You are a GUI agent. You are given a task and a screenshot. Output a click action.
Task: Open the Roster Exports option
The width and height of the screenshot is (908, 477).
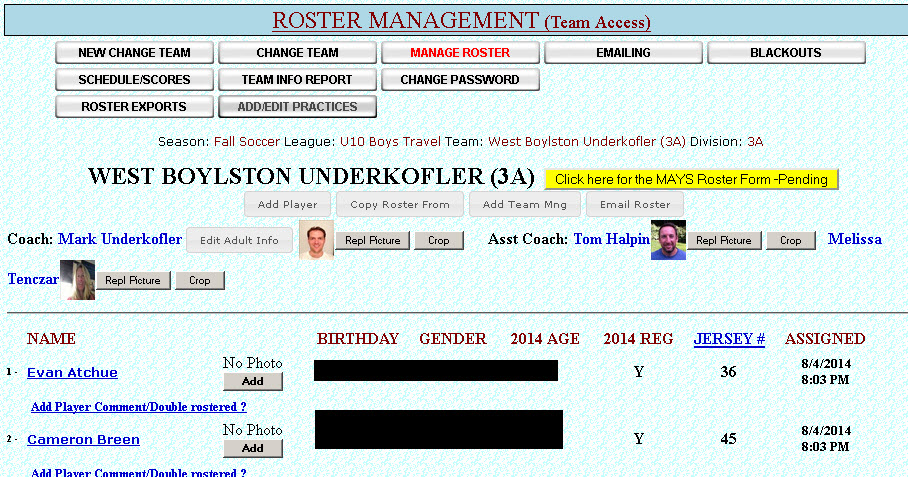click(134, 107)
